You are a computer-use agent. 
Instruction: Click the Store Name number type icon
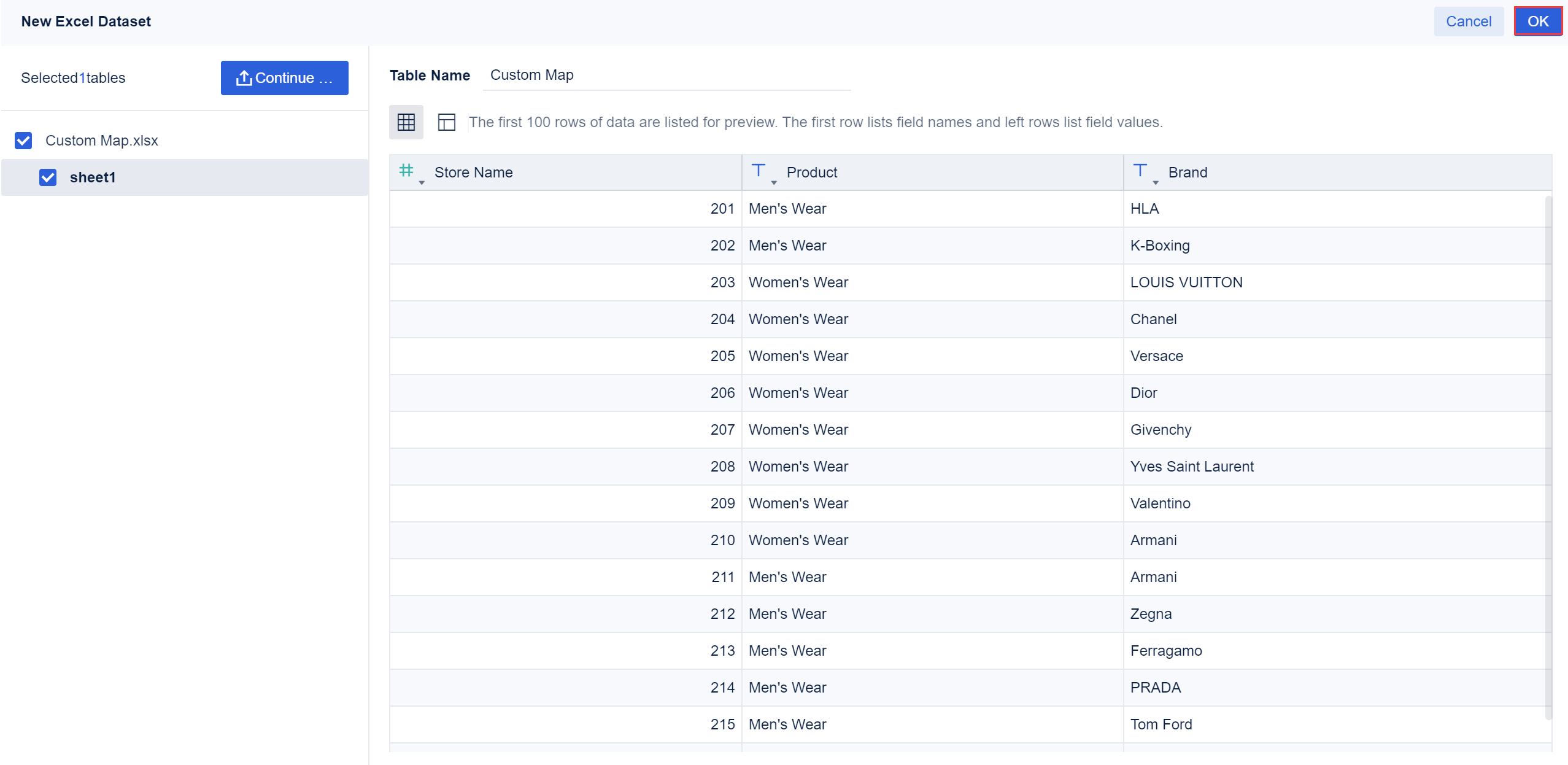pyautogui.click(x=406, y=171)
